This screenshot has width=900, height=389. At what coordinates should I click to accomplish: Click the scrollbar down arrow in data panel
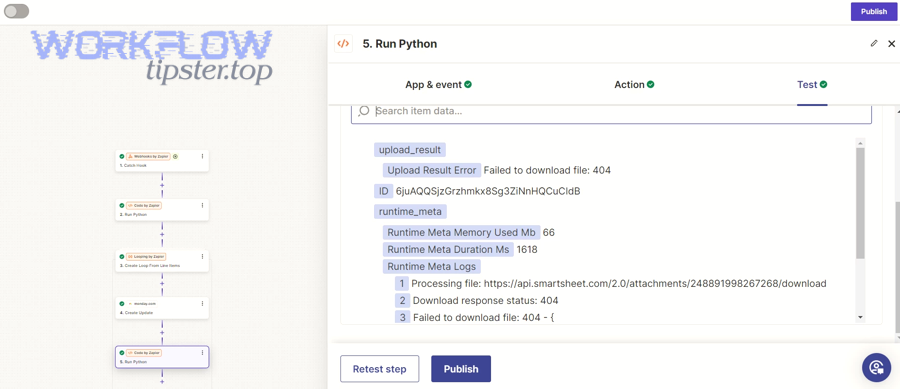tap(860, 317)
